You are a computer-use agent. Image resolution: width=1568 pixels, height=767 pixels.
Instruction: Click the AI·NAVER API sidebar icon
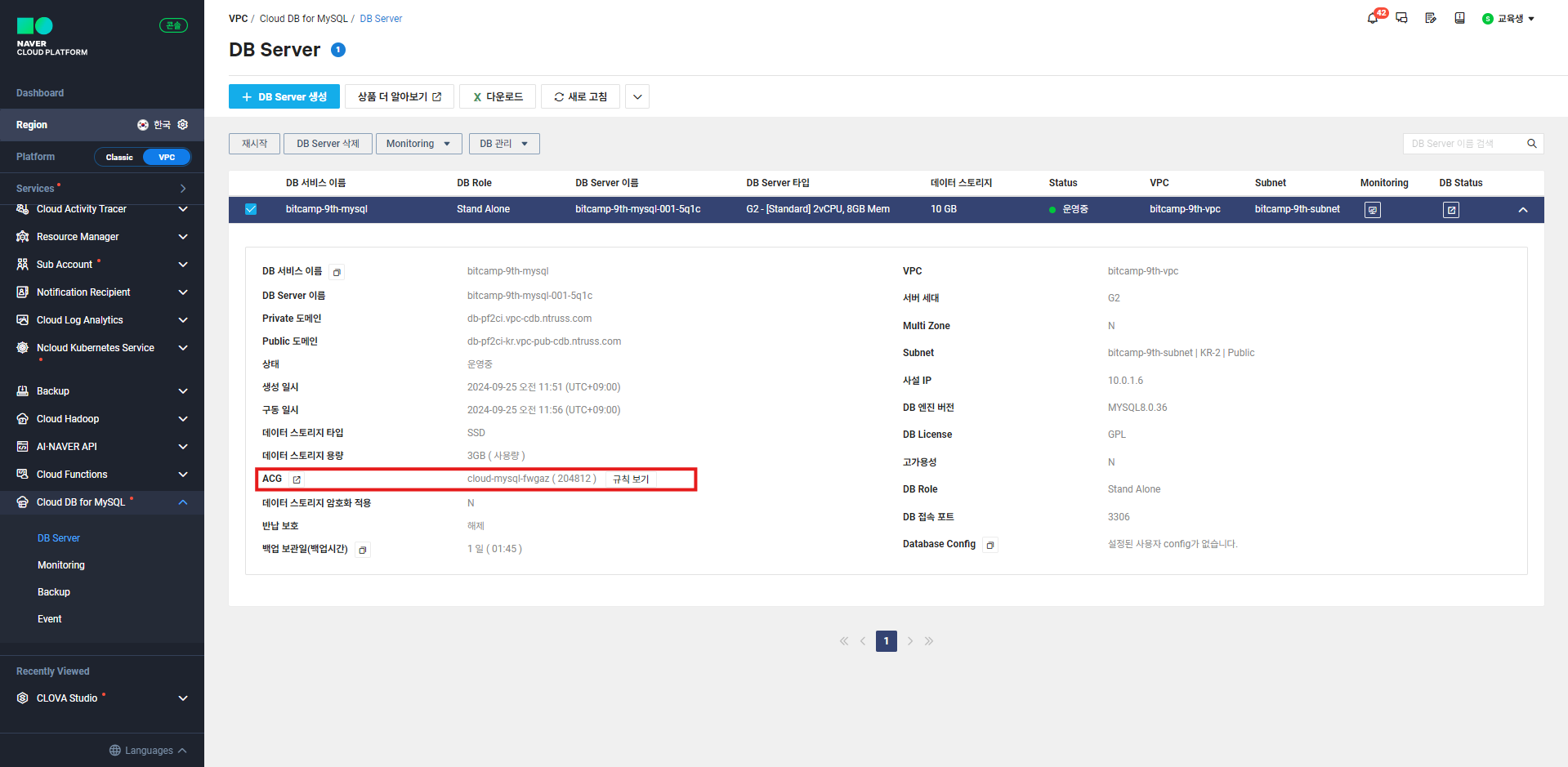pos(23,447)
